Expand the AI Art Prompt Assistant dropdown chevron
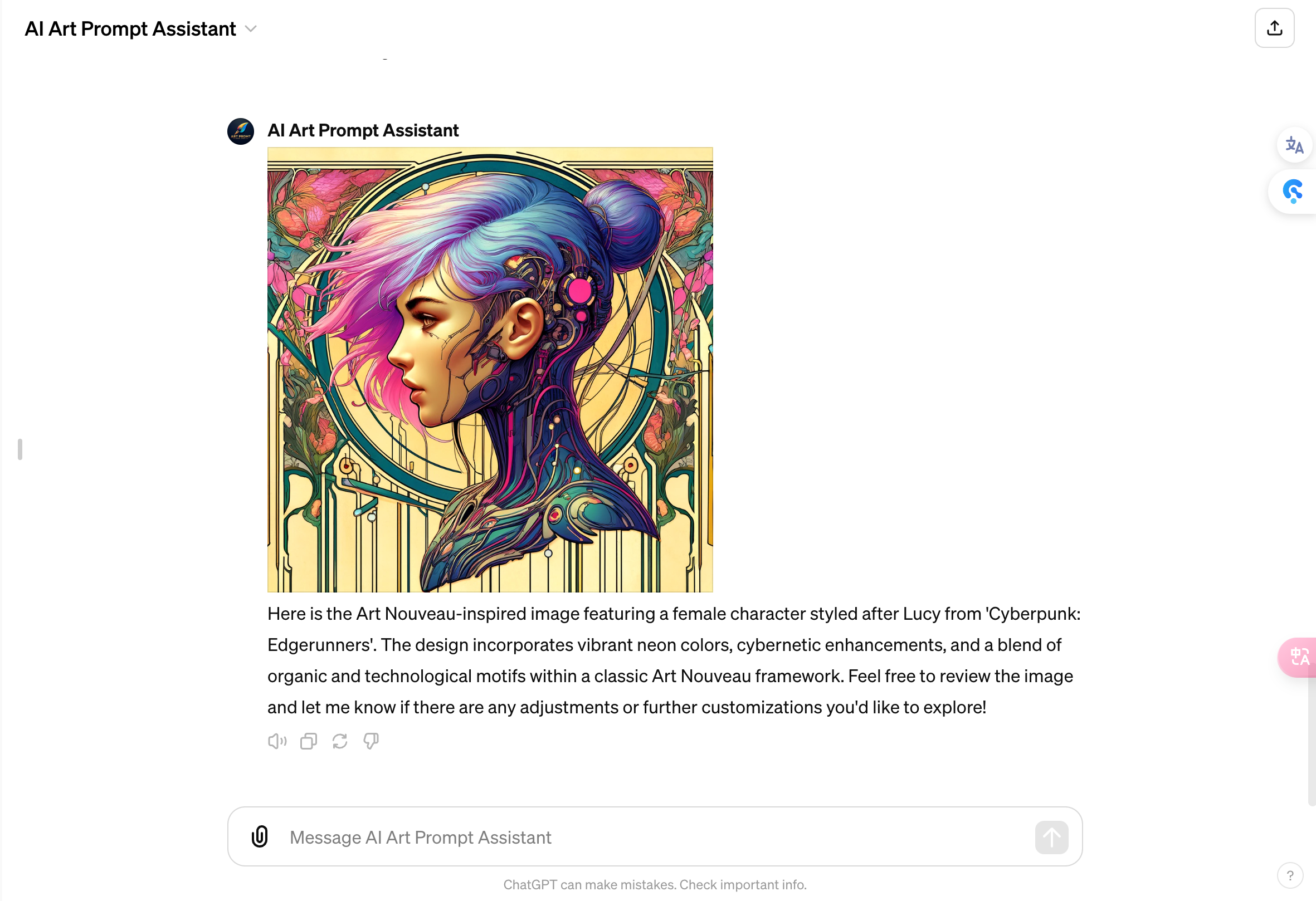 (251, 29)
